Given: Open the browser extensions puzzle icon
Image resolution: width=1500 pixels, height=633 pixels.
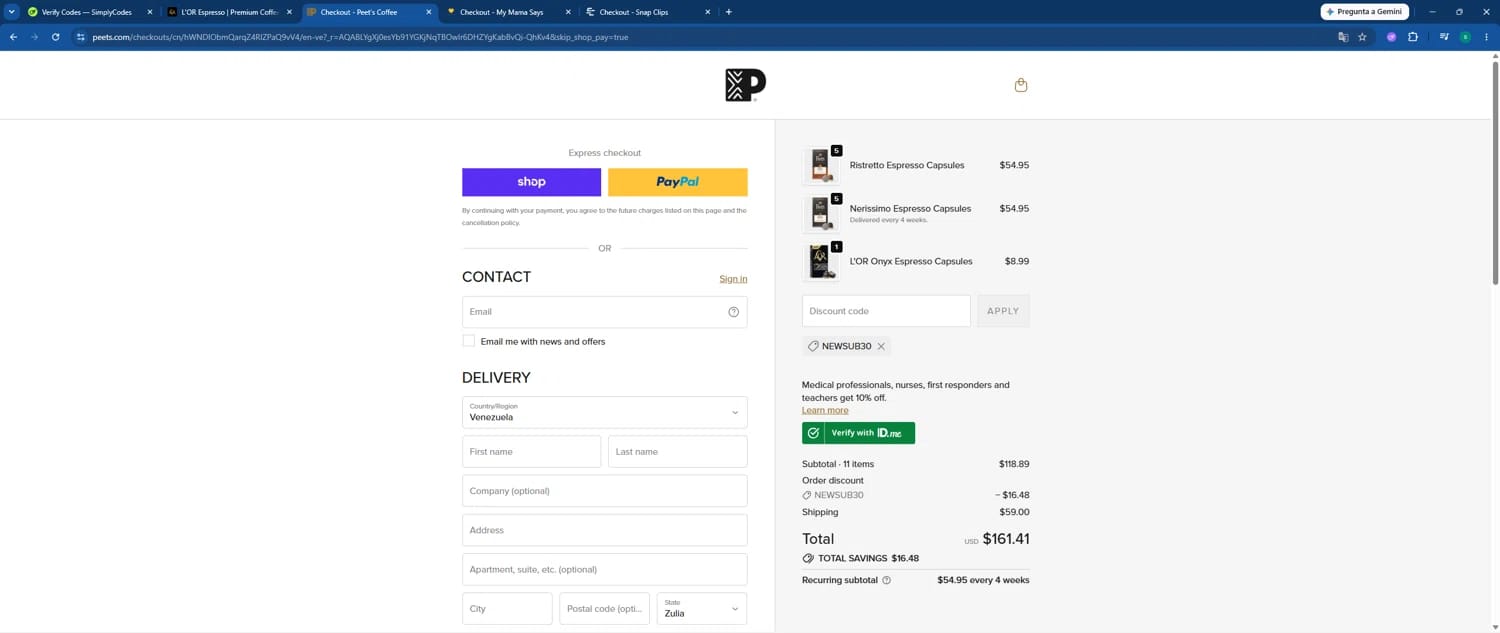Looking at the screenshot, I should point(1413,37).
